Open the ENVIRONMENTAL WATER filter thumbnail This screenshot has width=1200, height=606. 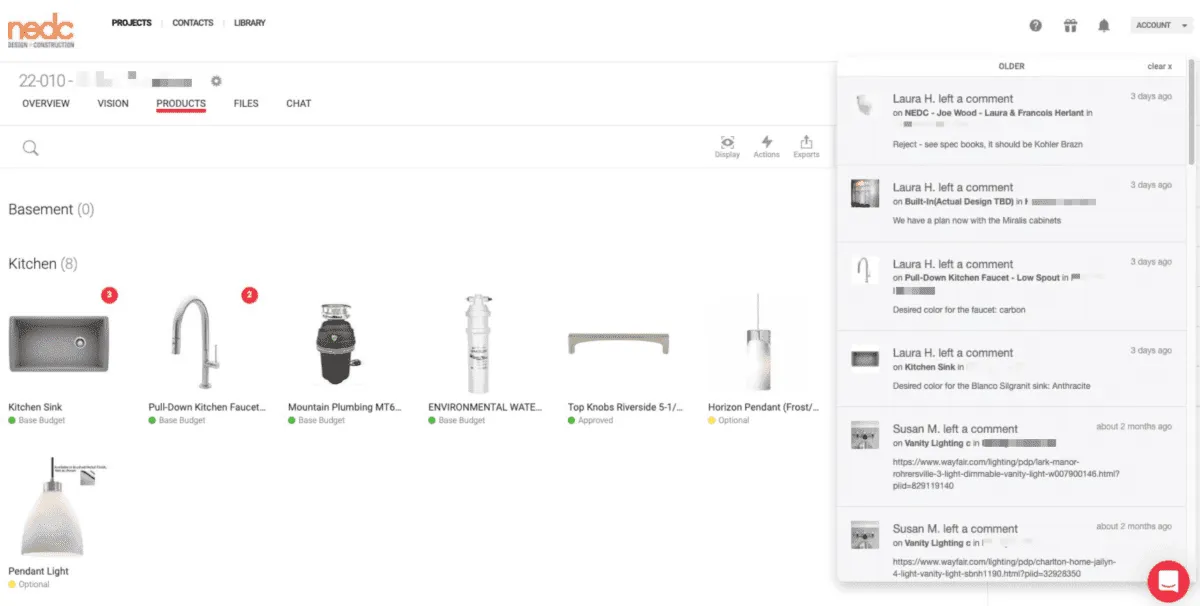coord(476,343)
